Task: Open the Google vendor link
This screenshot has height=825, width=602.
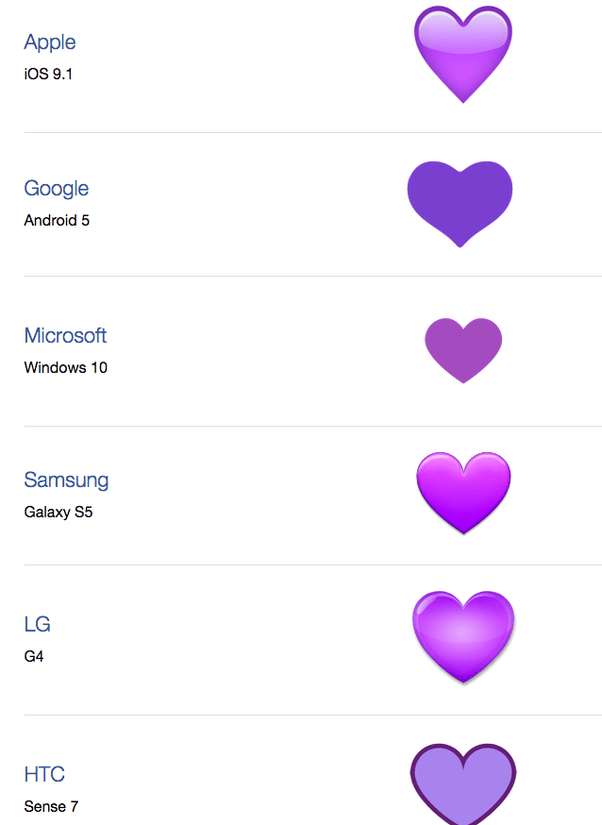Action: (x=56, y=189)
